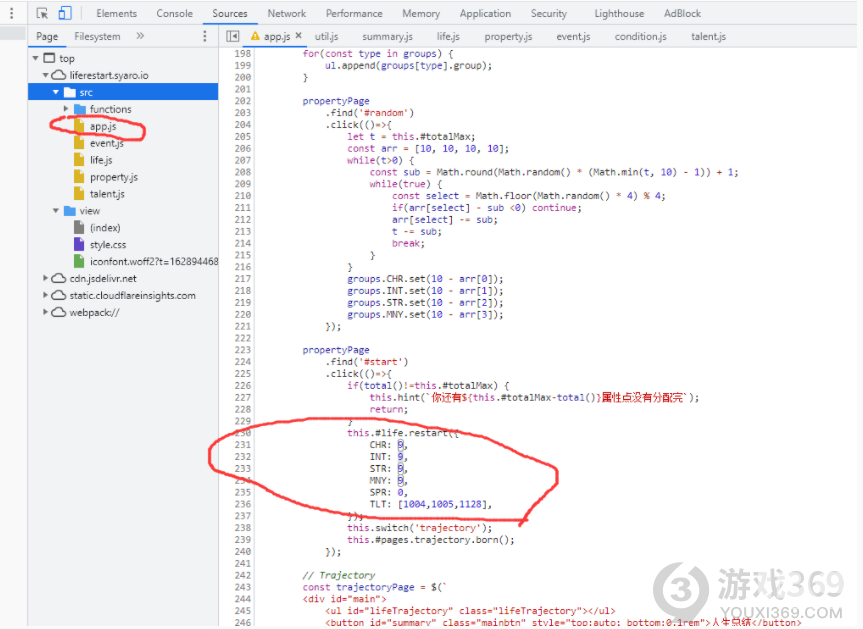The height and width of the screenshot is (629, 863).
Task: Activate the inspect element picker icon
Action: tap(42, 13)
